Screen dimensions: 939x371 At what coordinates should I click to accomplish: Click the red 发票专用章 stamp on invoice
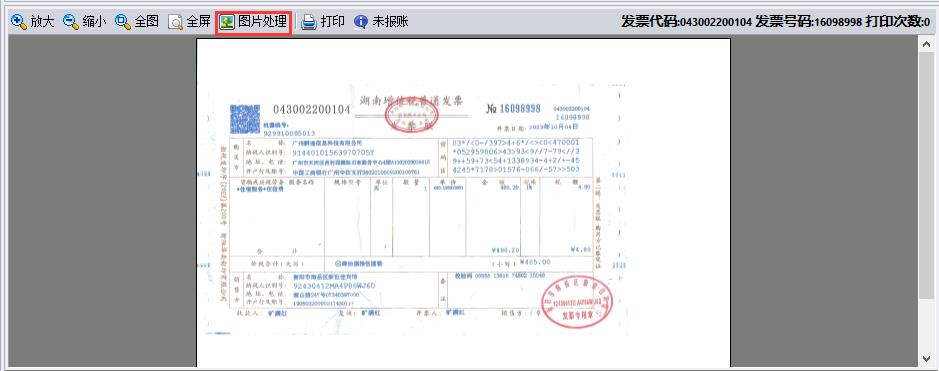[577, 301]
